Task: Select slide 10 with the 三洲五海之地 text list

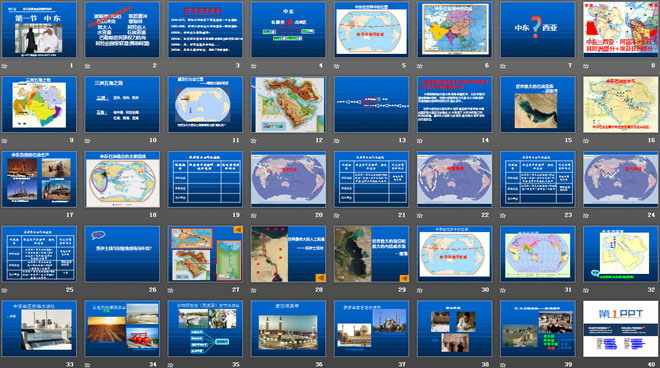Action: pyautogui.click(x=122, y=104)
